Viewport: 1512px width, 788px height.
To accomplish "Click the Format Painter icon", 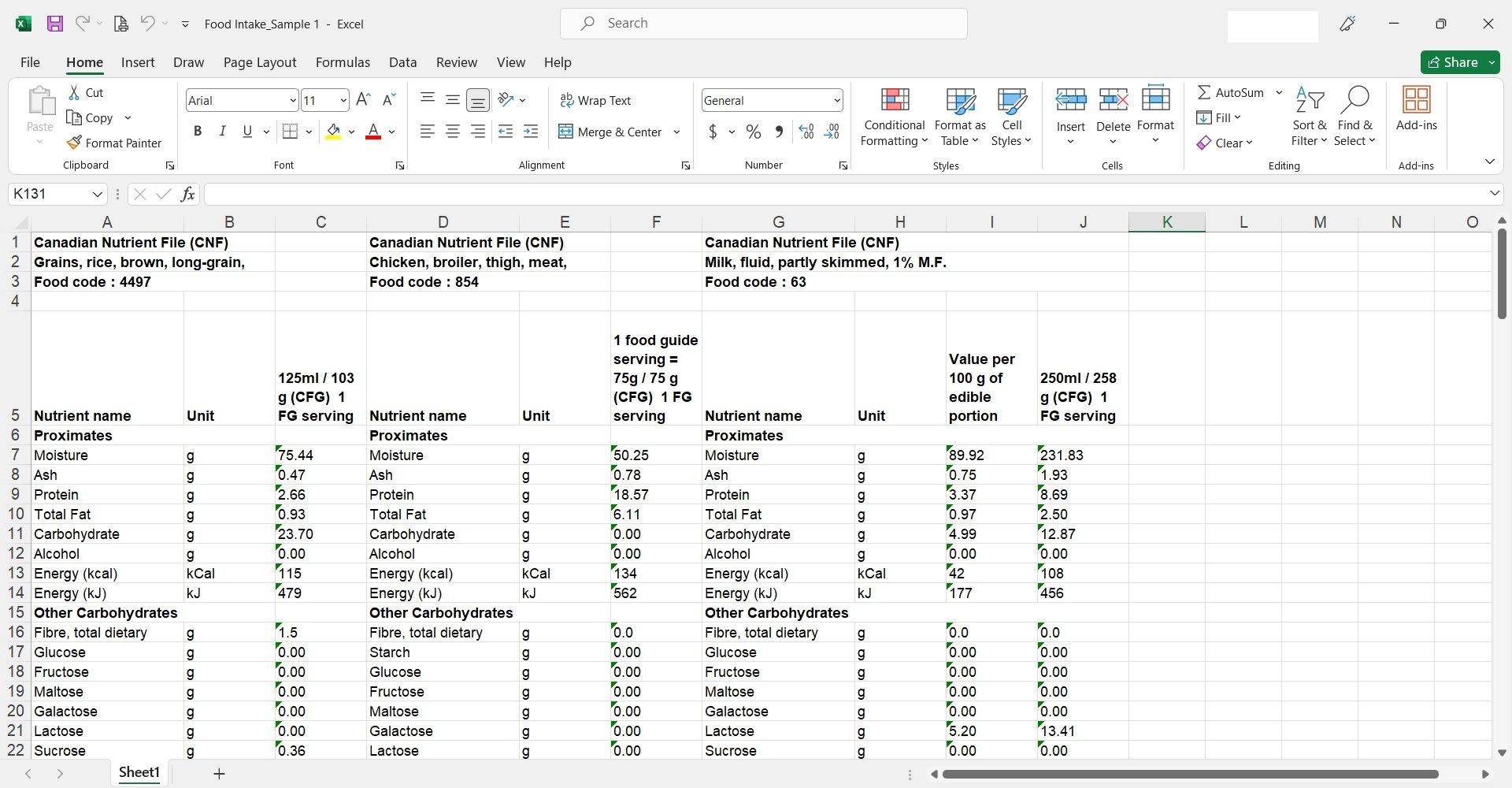I will point(74,143).
